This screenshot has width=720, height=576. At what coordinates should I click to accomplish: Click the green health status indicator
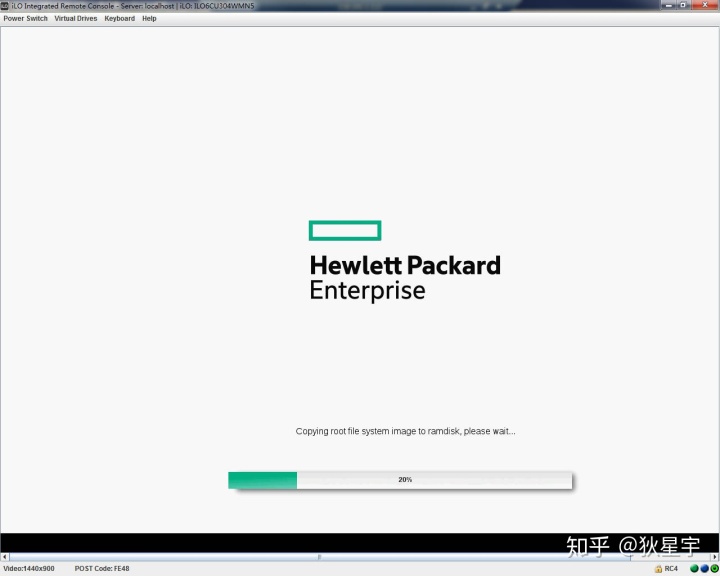pyautogui.click(x=694, y=568)
